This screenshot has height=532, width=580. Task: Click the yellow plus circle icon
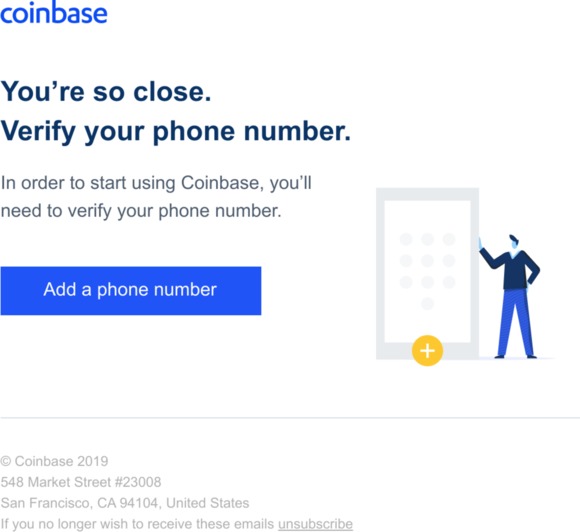pos(427,350)
